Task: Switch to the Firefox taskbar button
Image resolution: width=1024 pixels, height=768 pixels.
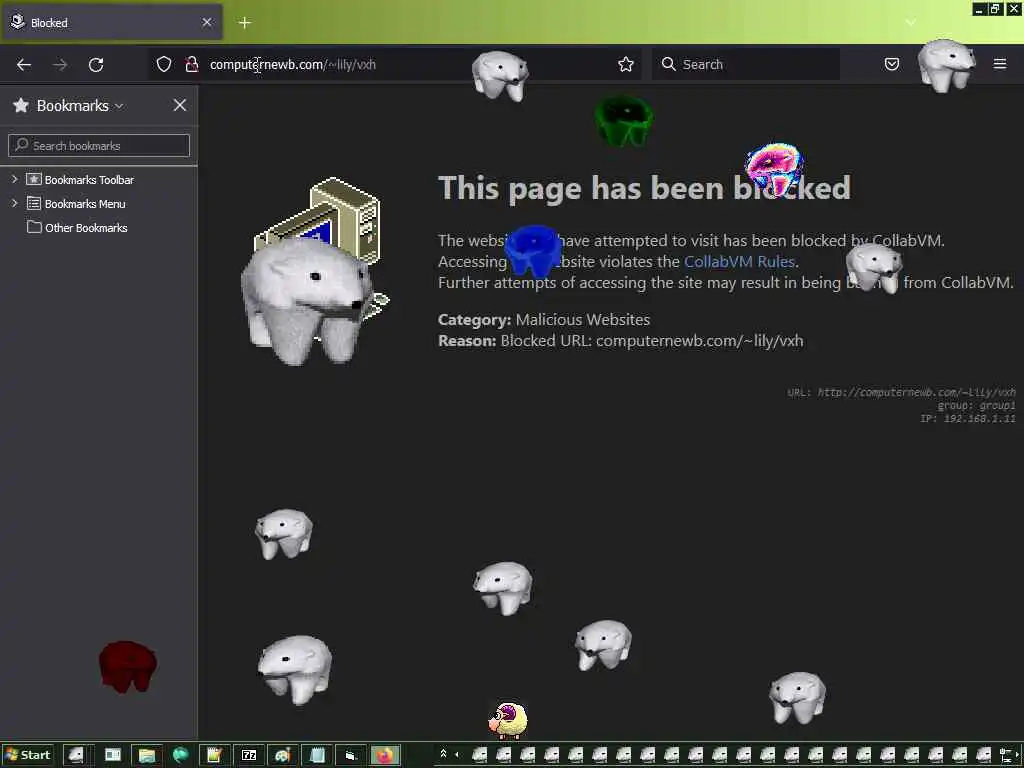Action: (385, 755)
